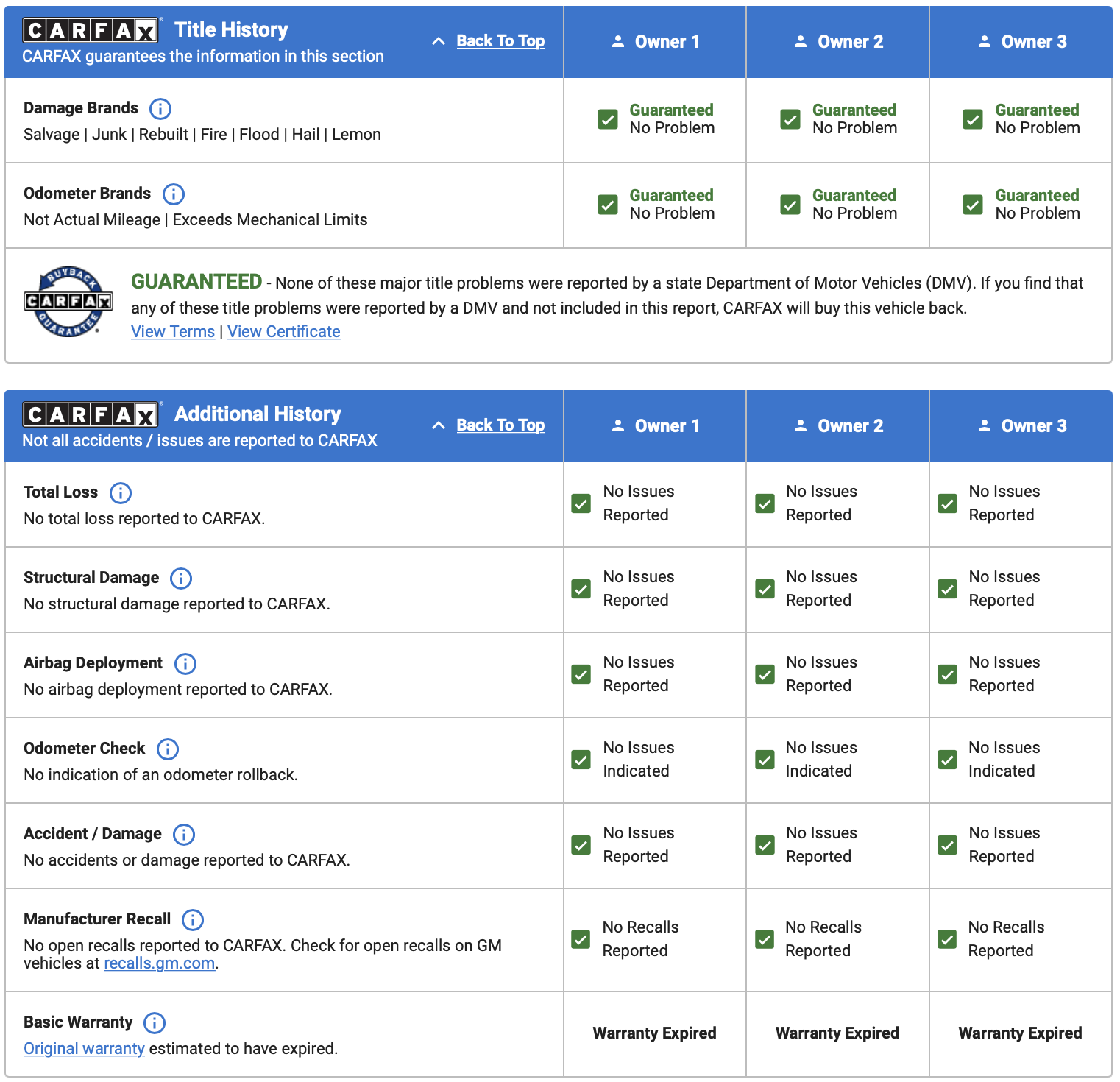Screen dimensions: 1120x1082
Task: Visit recalls.gm.com link
Action: (x=160, y=963)
